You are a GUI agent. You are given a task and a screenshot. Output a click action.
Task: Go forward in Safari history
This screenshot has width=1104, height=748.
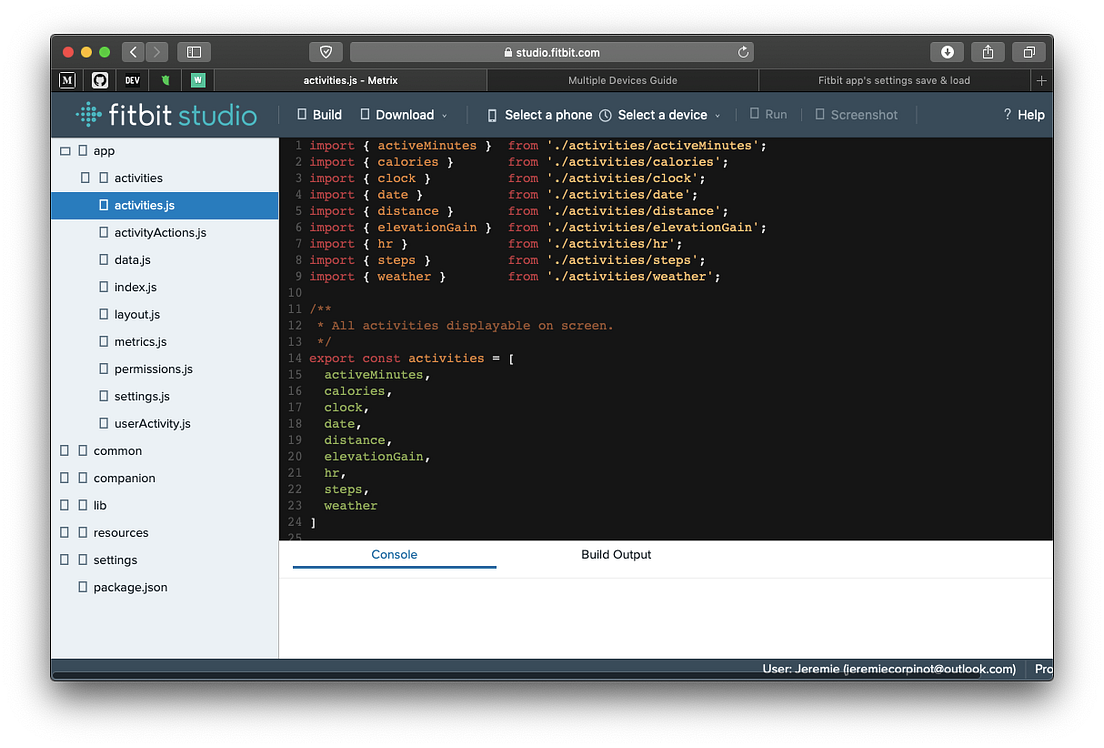(157, 52)
